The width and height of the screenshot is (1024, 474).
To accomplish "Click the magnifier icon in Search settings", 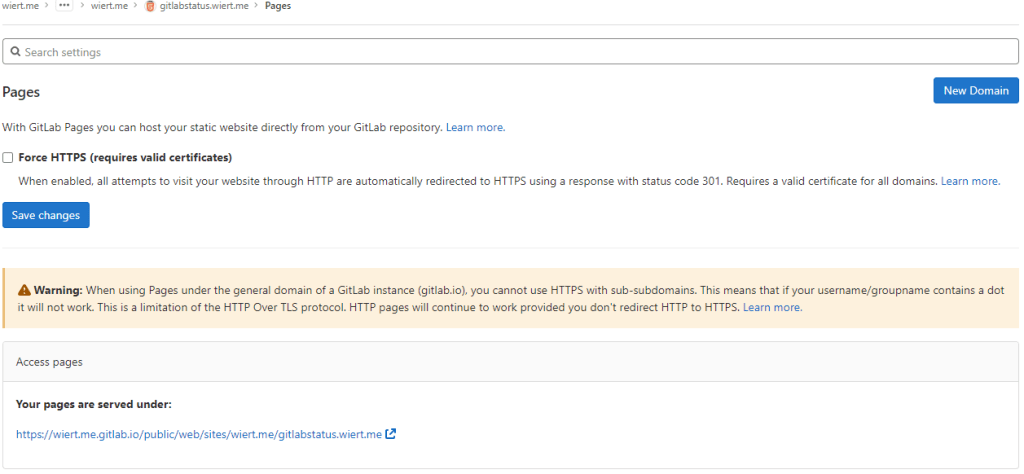I will 16,51.
